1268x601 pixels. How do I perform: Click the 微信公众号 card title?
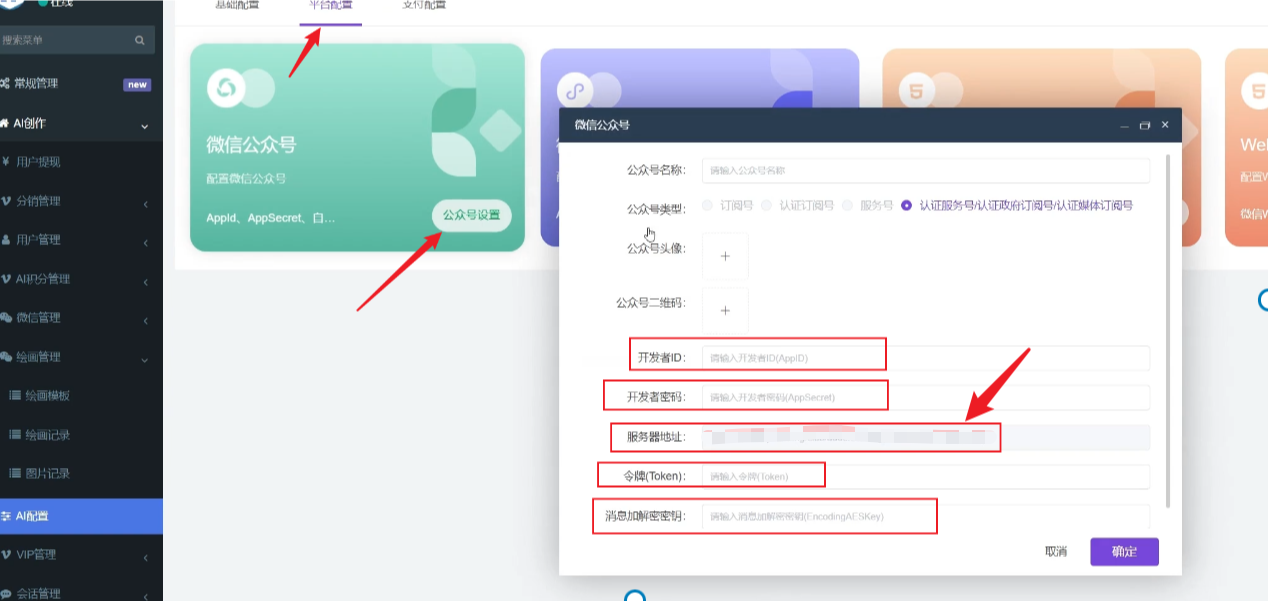click(x=251, y=146)
